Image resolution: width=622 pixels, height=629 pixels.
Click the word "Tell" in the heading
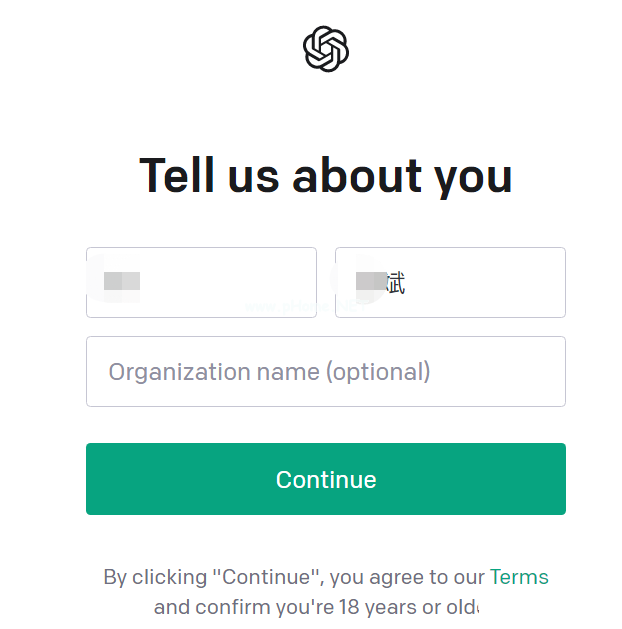pyautogui.click(x=177, y=176)
